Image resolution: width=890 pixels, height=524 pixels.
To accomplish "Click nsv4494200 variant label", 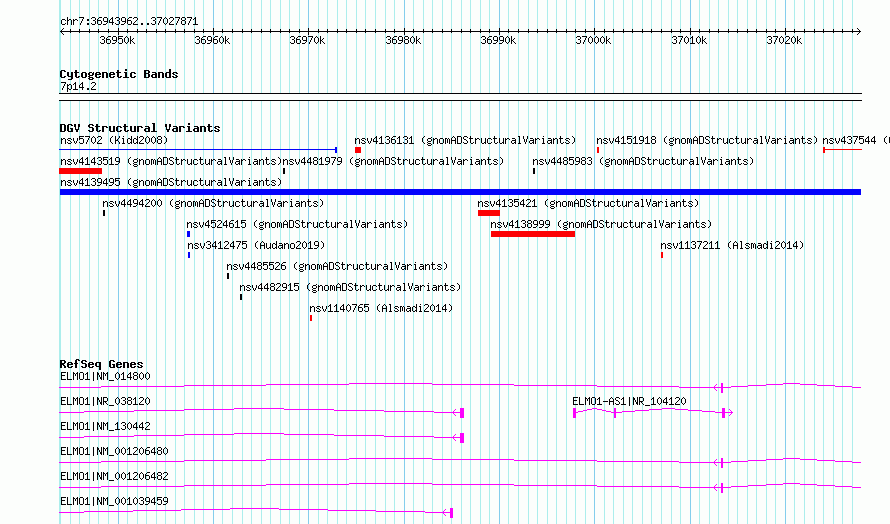I will click(213, 203).
